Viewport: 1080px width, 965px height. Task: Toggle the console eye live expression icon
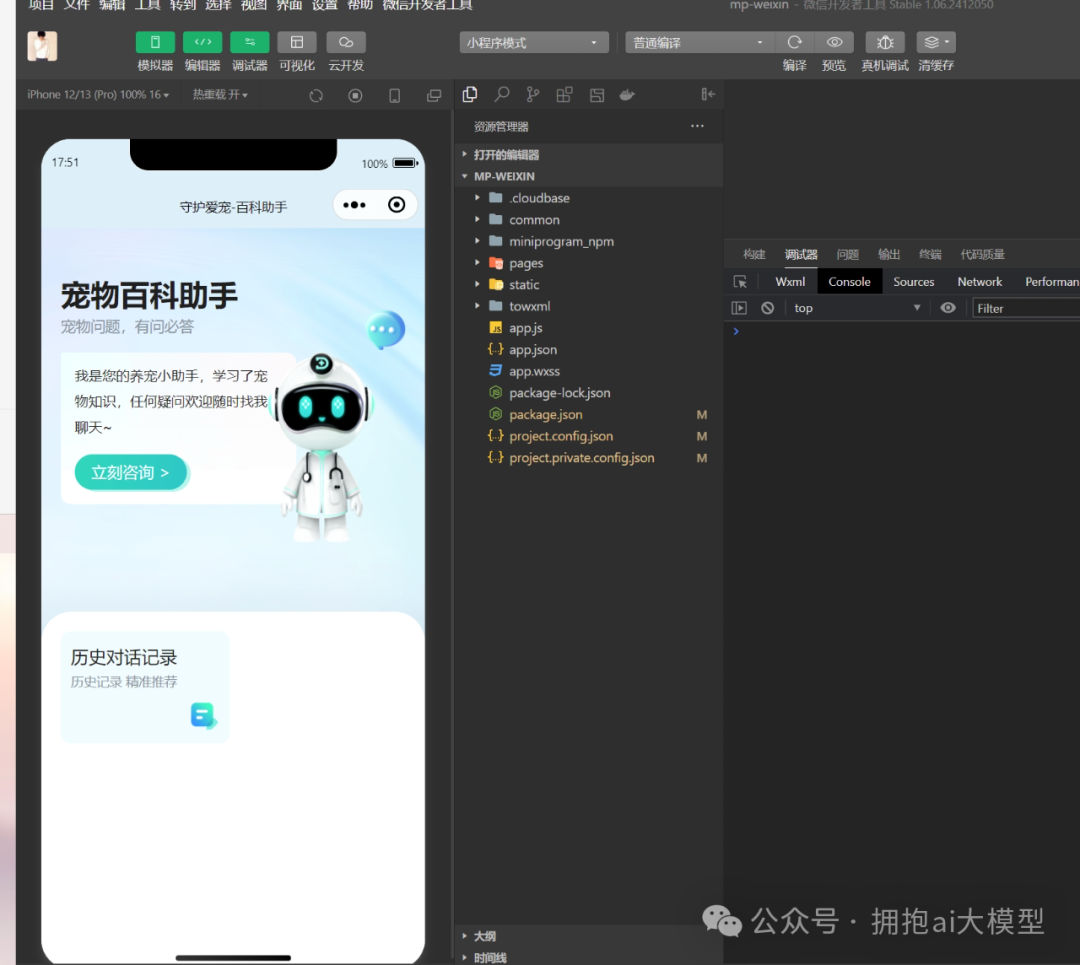click(x=948, y=308)
